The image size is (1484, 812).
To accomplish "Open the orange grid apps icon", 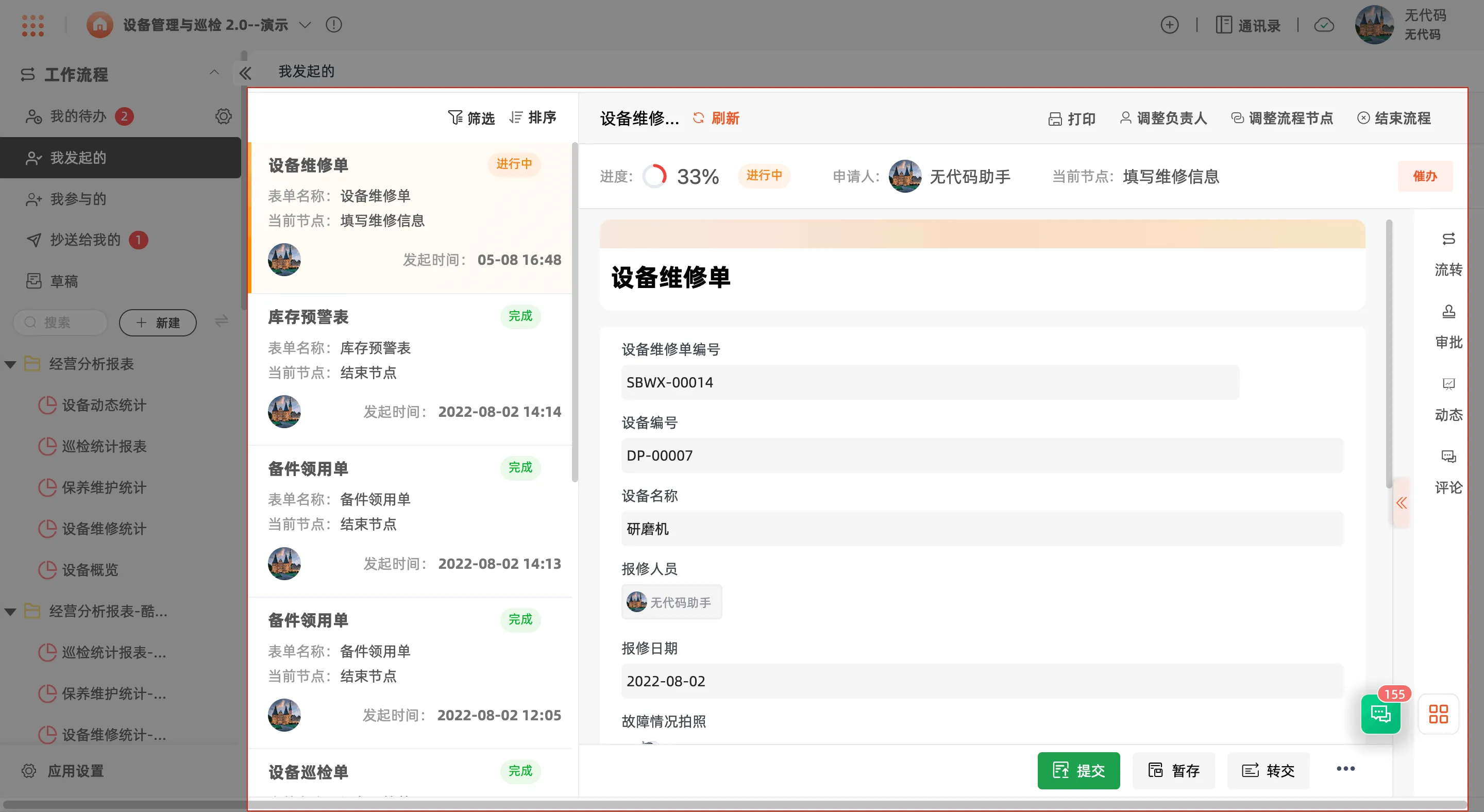I will coord(1438,714).
